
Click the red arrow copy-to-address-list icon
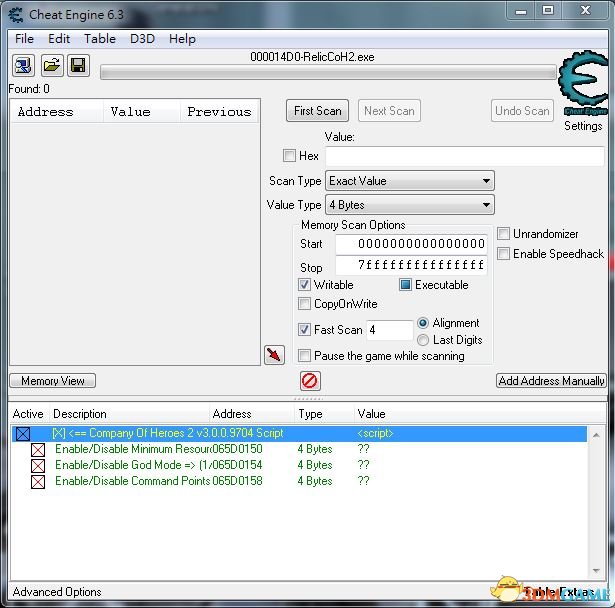(x=274, y=355)
